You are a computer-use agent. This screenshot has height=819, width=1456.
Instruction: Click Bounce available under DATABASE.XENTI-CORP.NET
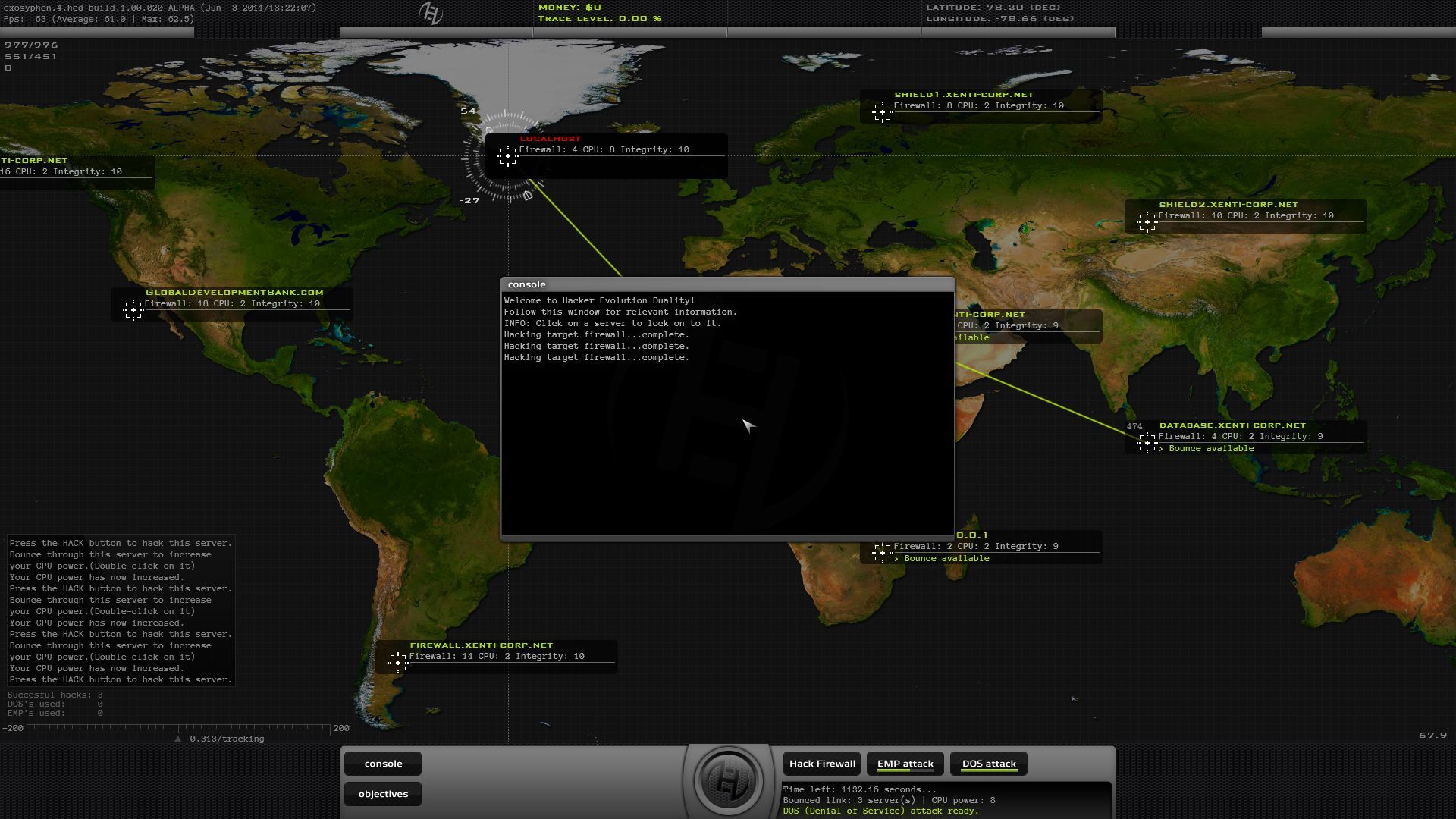pos(1211,449)
